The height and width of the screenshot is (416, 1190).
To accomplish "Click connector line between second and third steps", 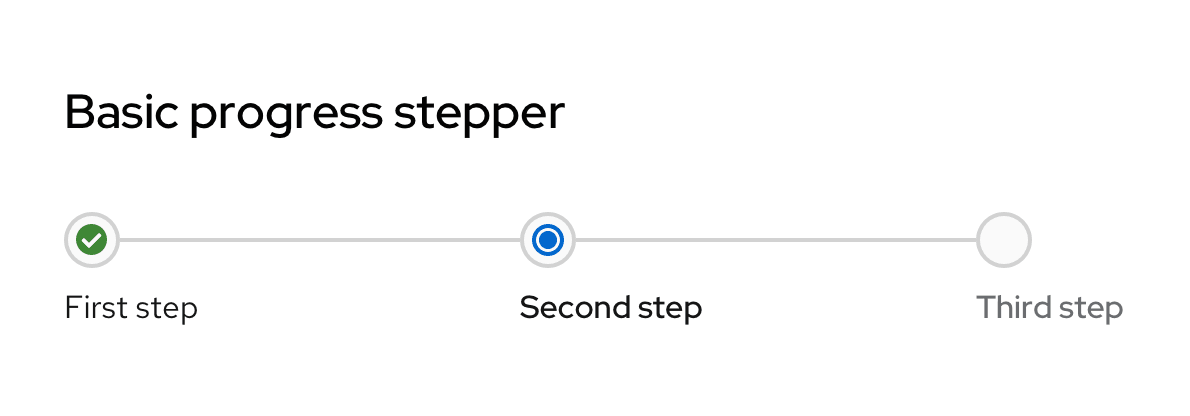I will coord(775,240).
